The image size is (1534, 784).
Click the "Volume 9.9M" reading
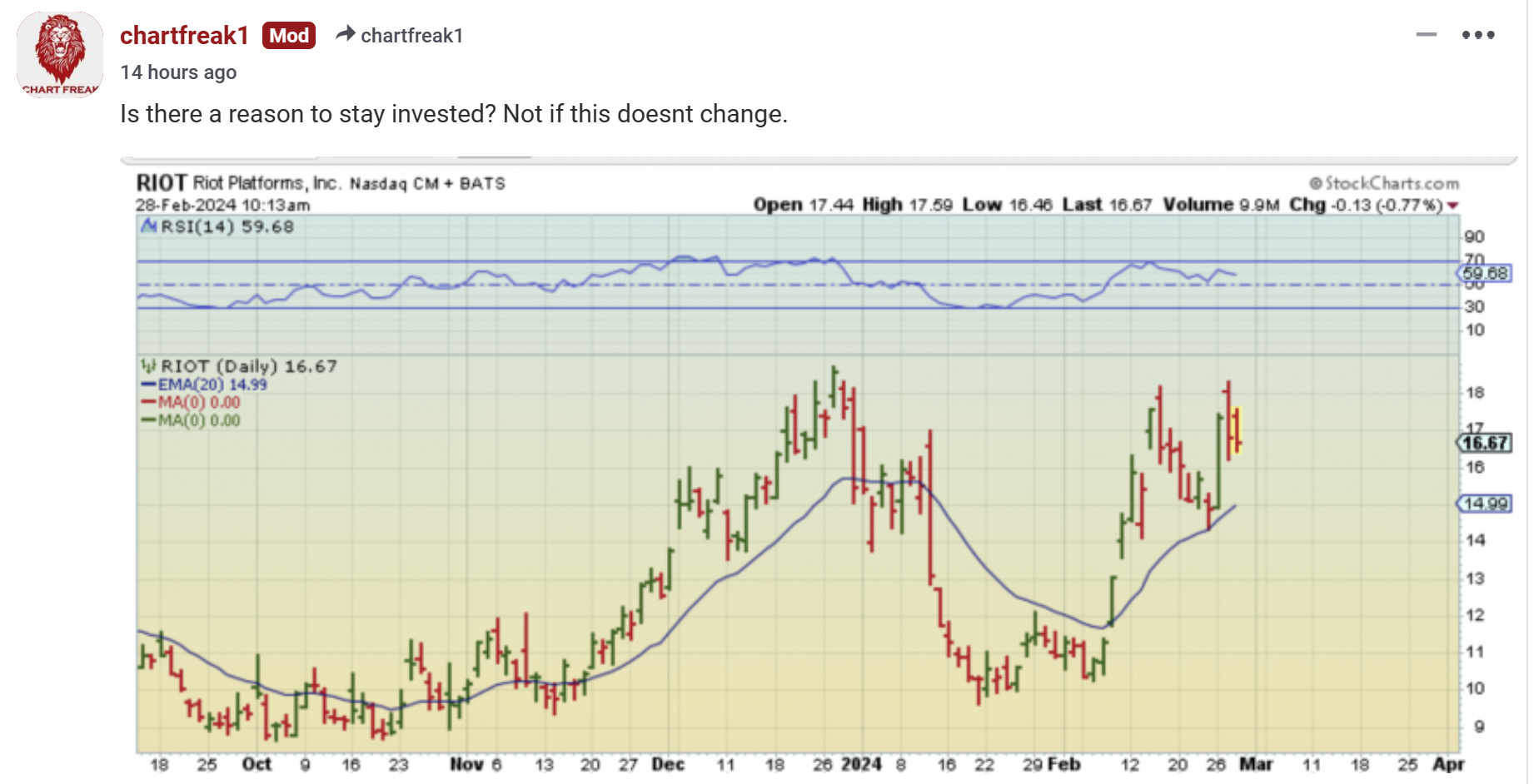click(1221, 205)
